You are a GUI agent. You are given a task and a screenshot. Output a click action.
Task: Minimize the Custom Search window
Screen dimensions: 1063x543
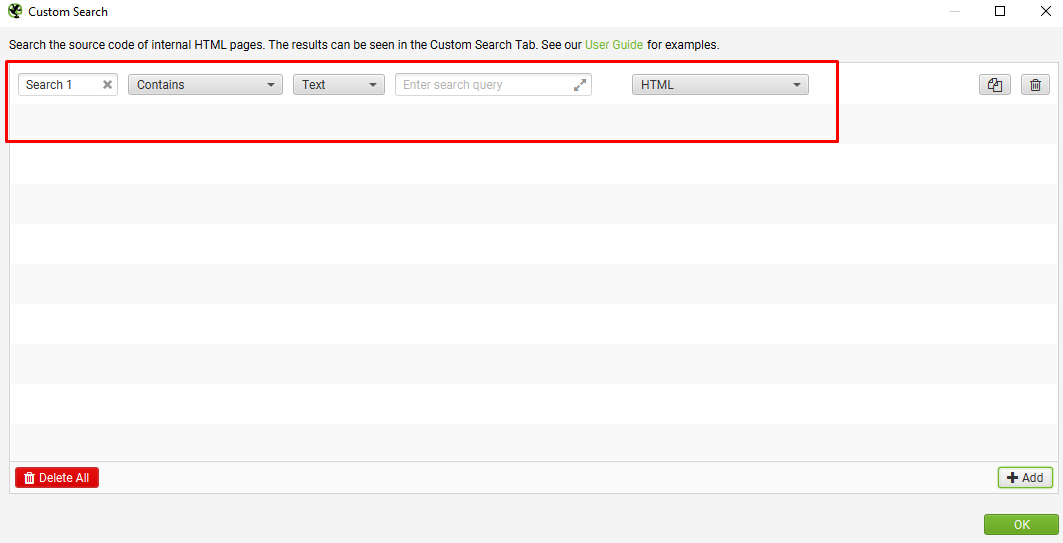[x=955, y=12]
